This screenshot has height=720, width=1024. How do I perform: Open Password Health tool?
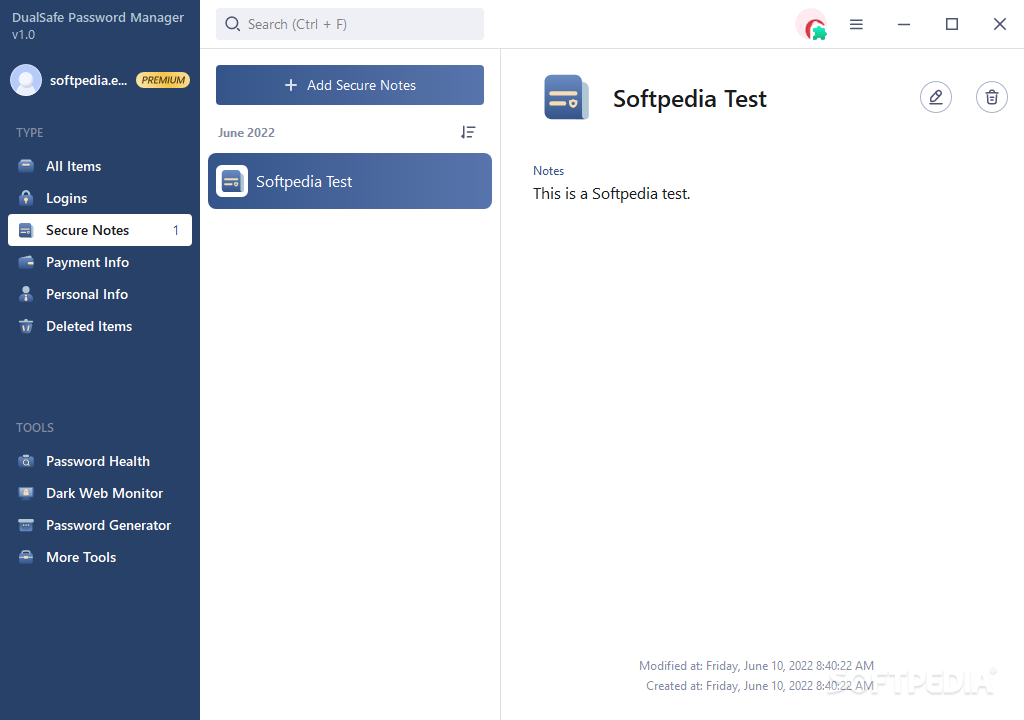[100, 461]
